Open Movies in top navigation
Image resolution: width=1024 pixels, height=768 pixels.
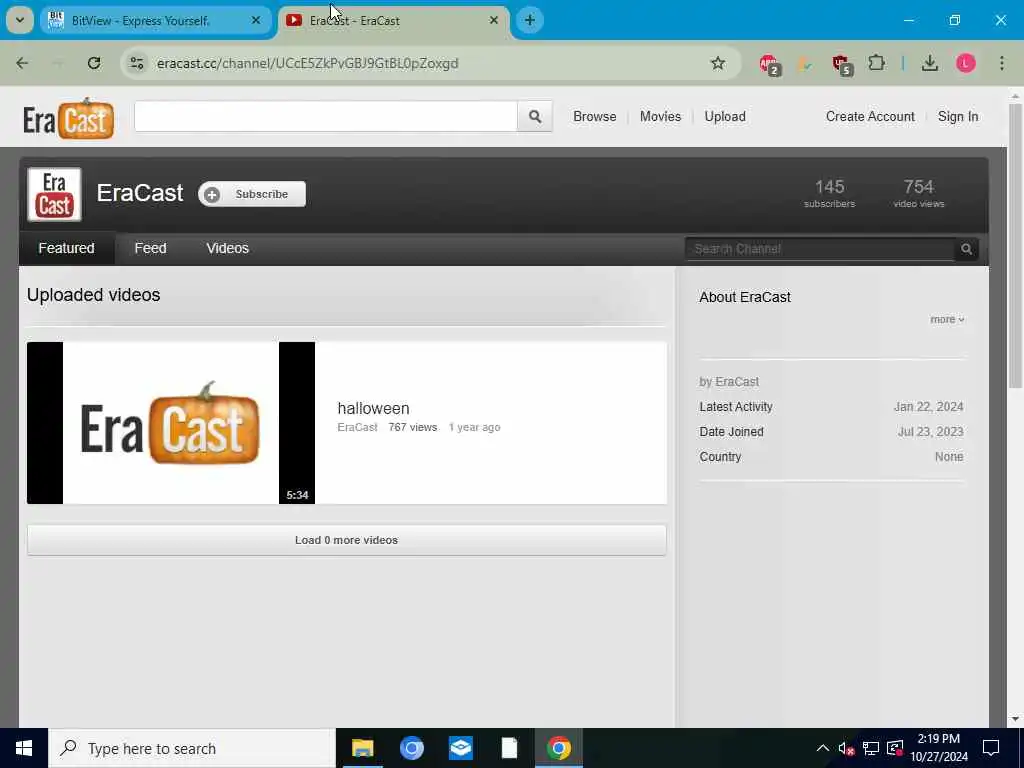coord(660,116)
